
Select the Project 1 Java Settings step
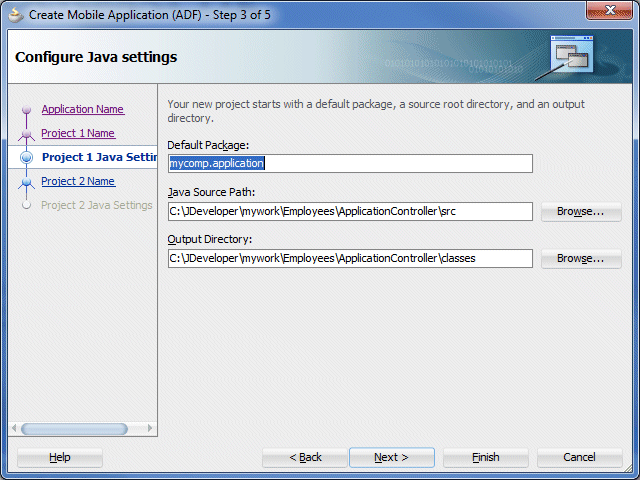99,157
